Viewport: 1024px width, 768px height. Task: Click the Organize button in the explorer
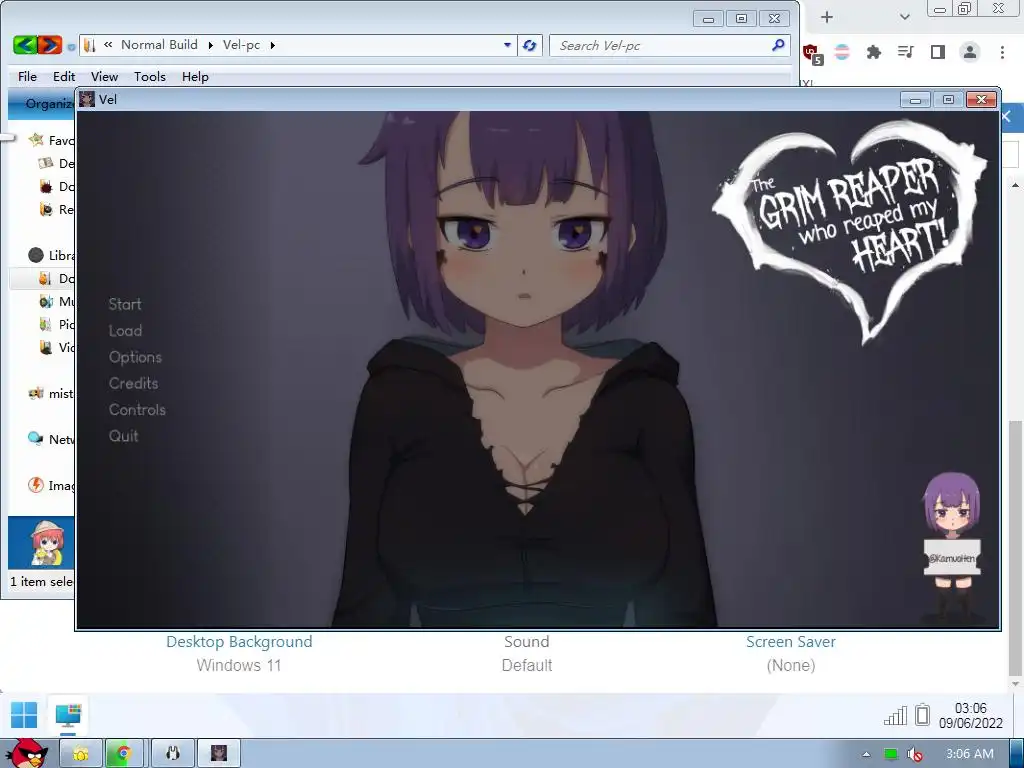pos(48,103)
